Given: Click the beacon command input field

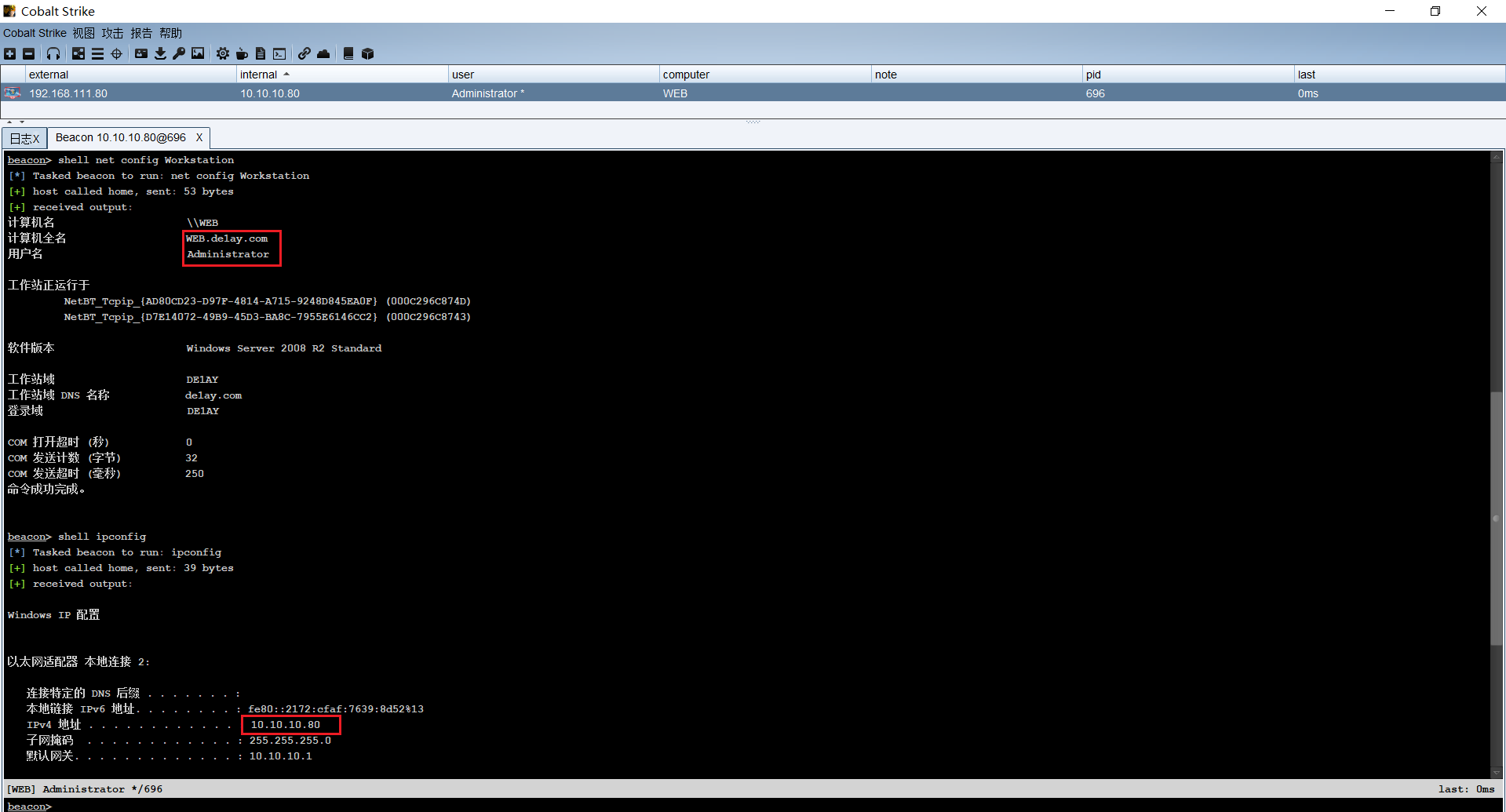Looking at the screenshot, I should [x=777, y=806].
